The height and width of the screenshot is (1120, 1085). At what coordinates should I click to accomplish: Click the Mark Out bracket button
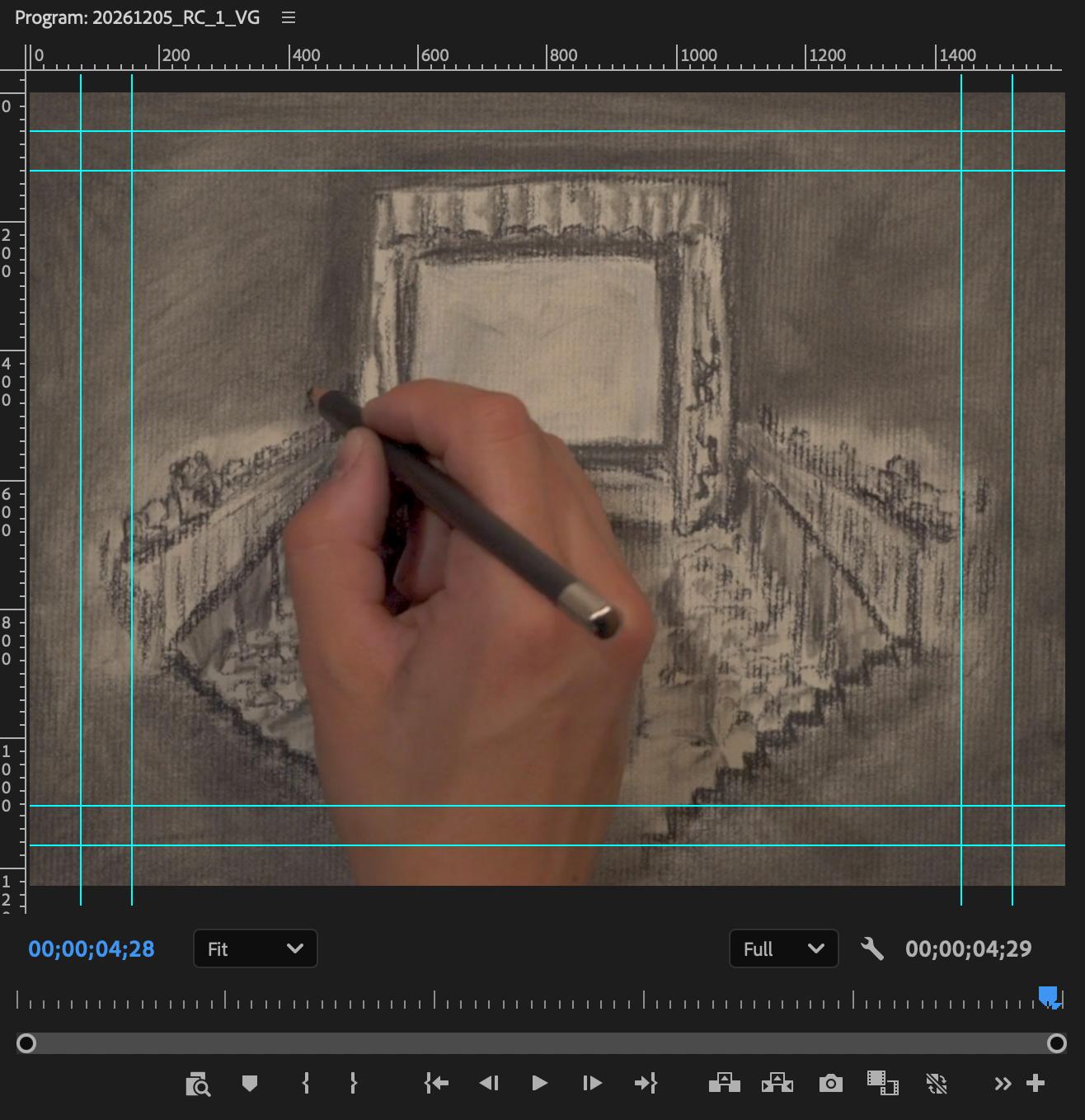coord(354,1083)
